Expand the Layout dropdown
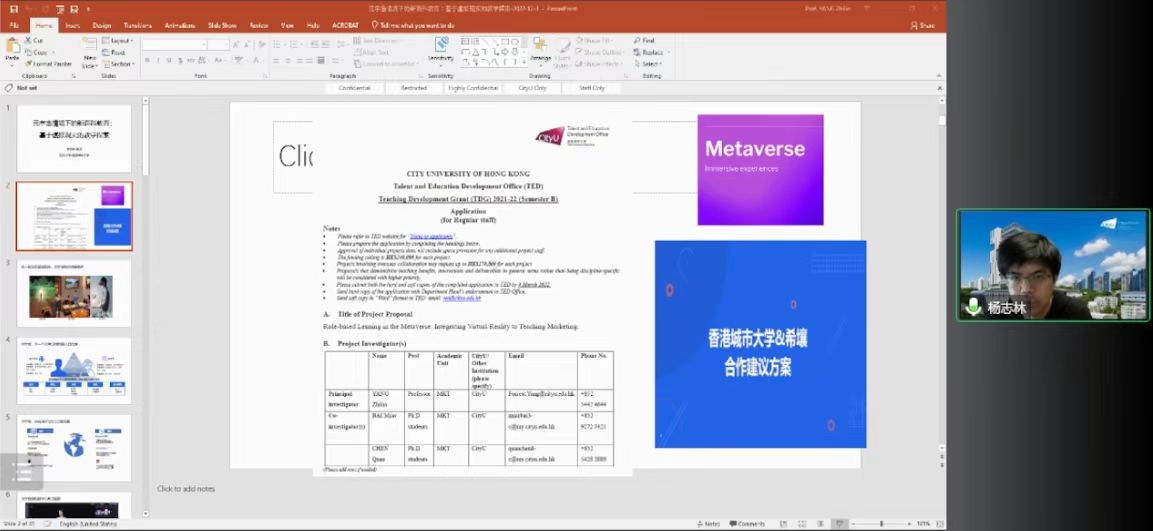 pos(119,41)
